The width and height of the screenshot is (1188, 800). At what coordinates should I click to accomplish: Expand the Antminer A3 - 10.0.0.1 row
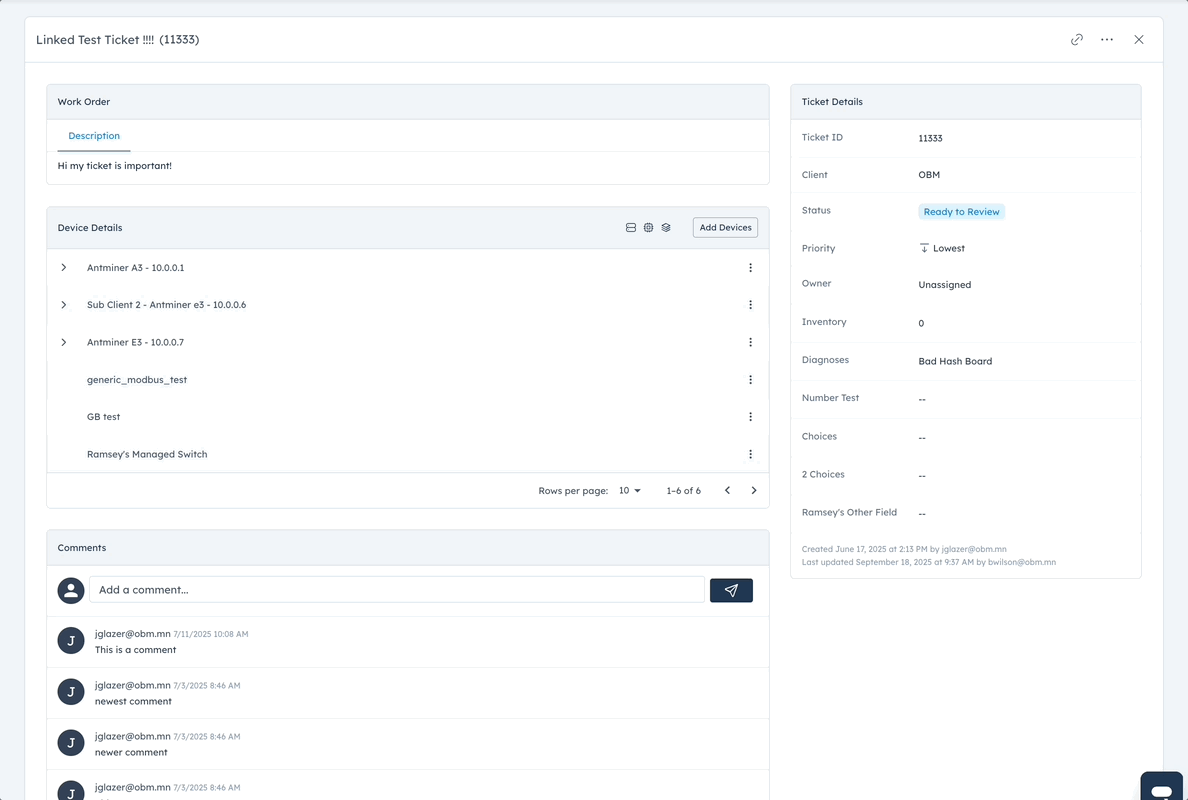64,268
